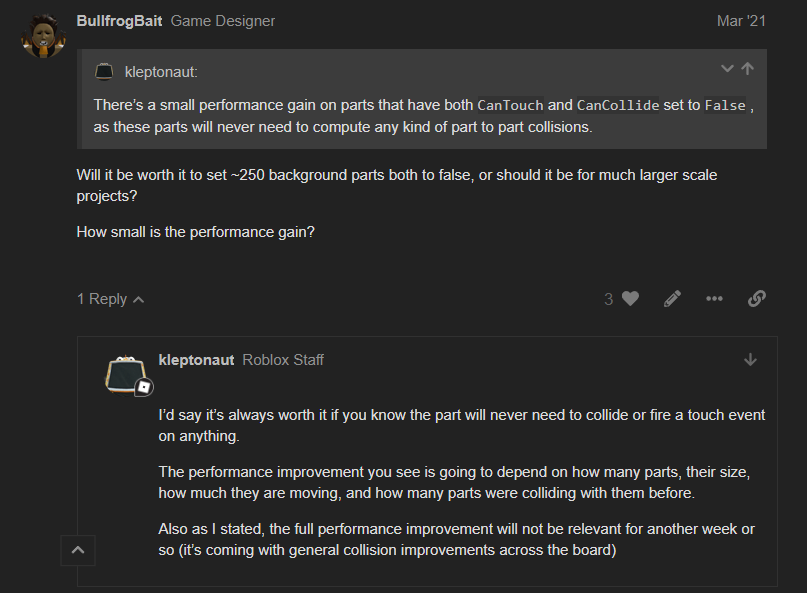
Task: Expand the quote with the down chevron
Action: click(x=727, y=69)
